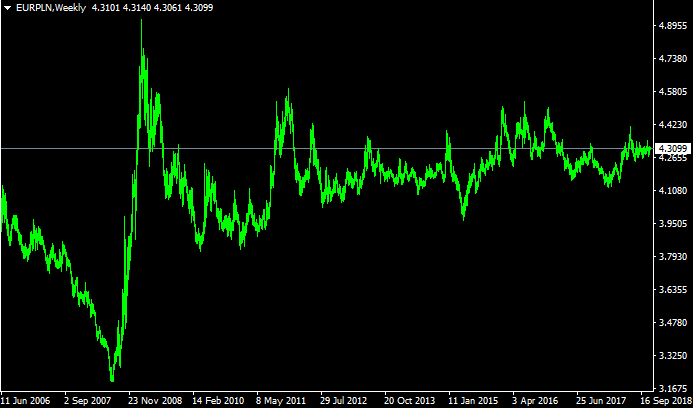The image size is (693, 408).
Task: Select time axis date 20 Oct 2013
Action: pyautogui.click(x=408, y=401)
